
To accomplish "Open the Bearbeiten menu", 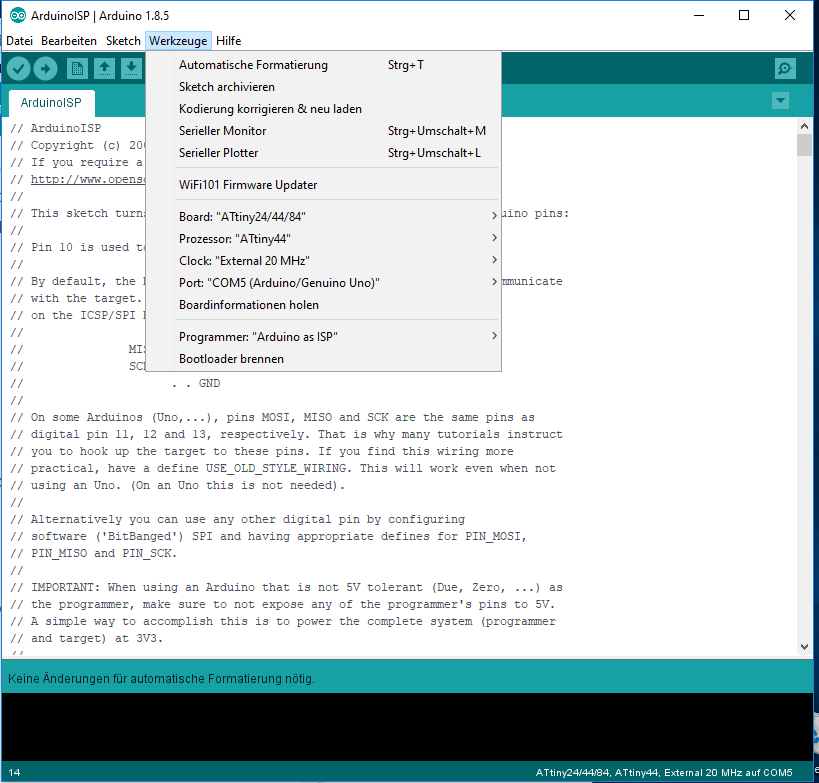I will (x=69, y=41).
